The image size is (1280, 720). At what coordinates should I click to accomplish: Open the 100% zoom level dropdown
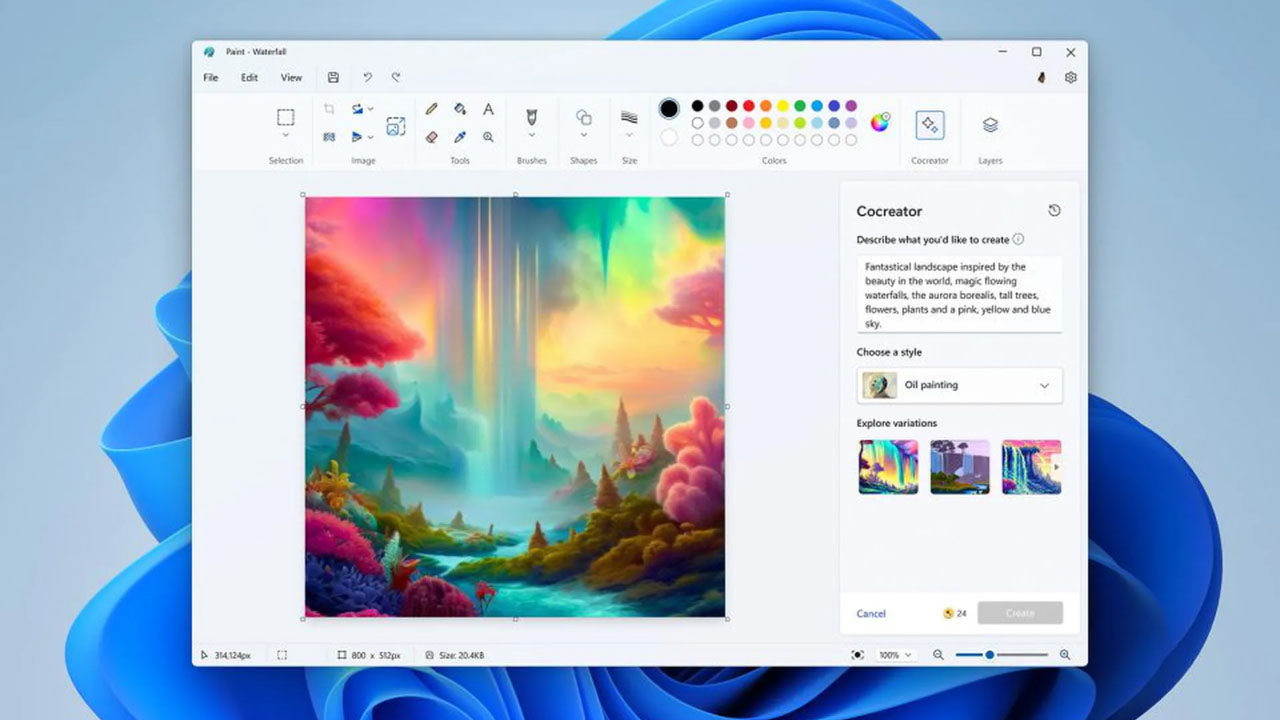tap(895, 655)
